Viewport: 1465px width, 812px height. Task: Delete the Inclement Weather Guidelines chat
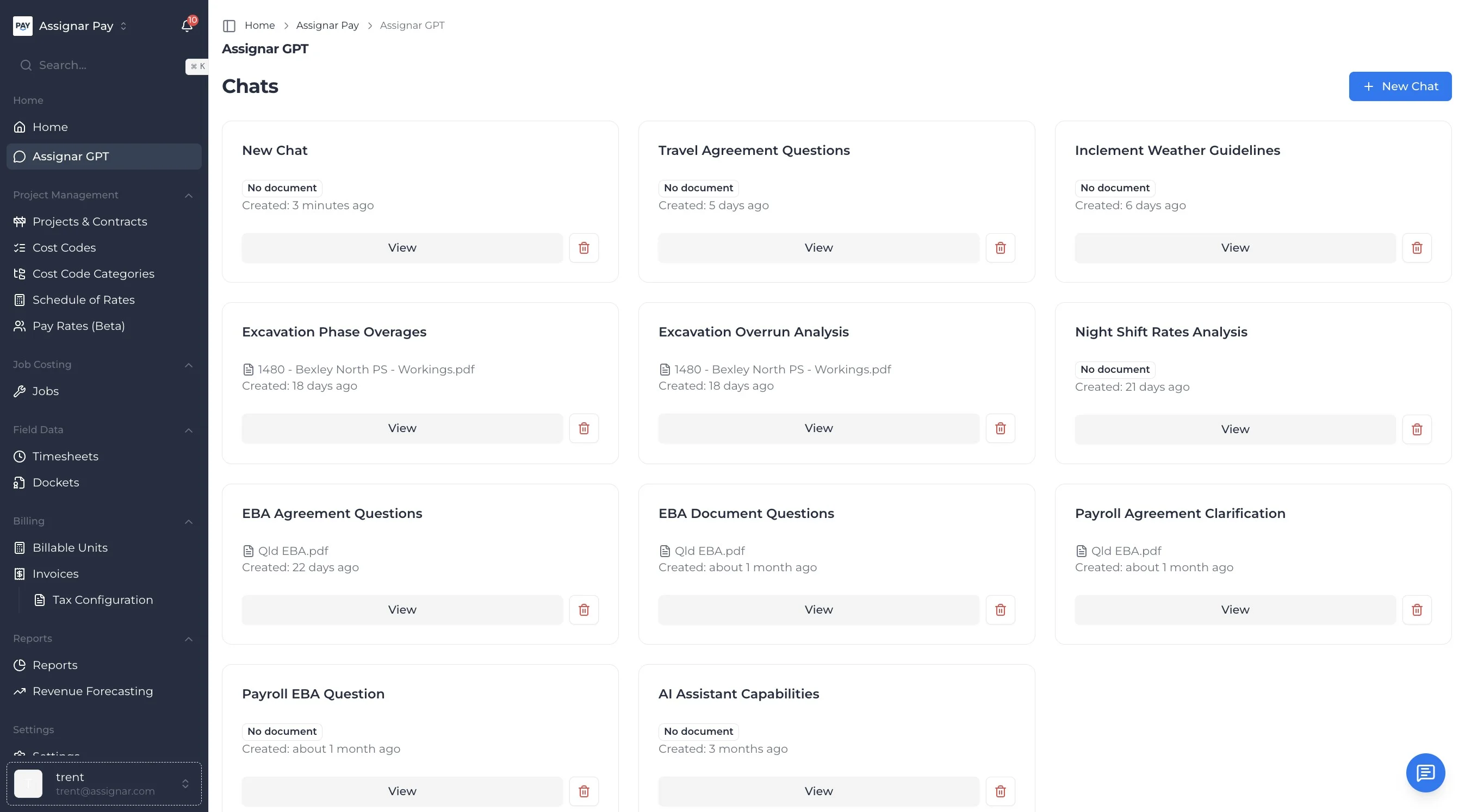click(x=1416, y=248)
